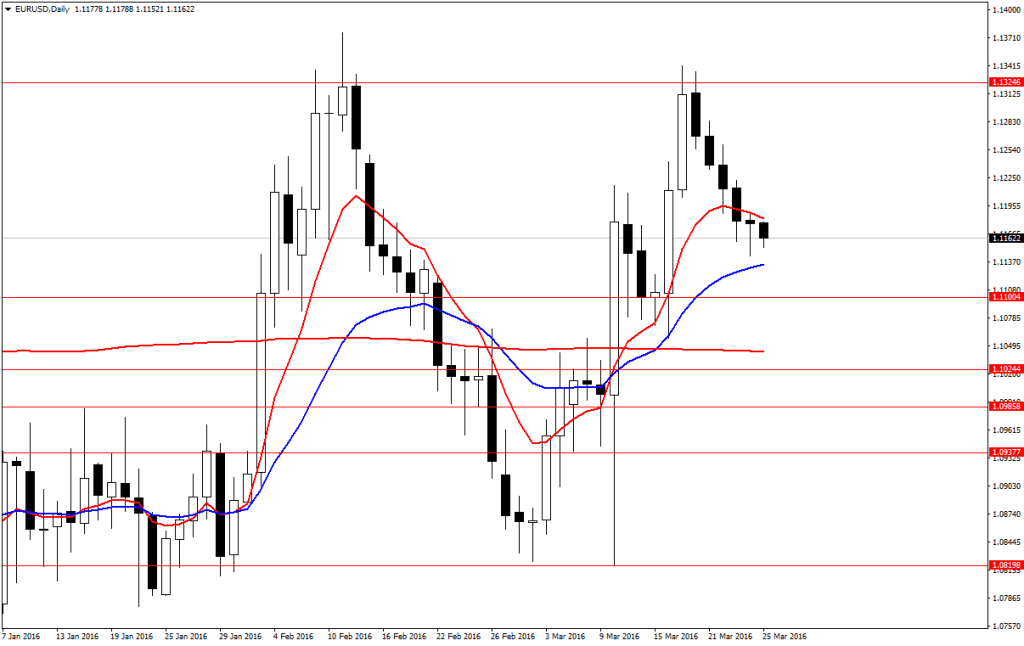The width and height of the screenshot is (1024, 646).
Task: Click the 13 Jan 2016 date label
Action: coord(77,636)
